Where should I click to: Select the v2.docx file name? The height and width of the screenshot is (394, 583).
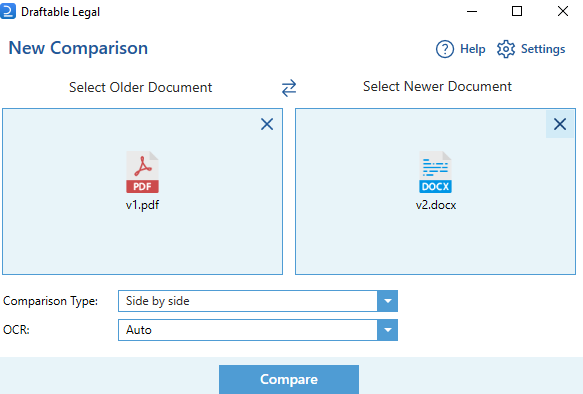(436, 205)
